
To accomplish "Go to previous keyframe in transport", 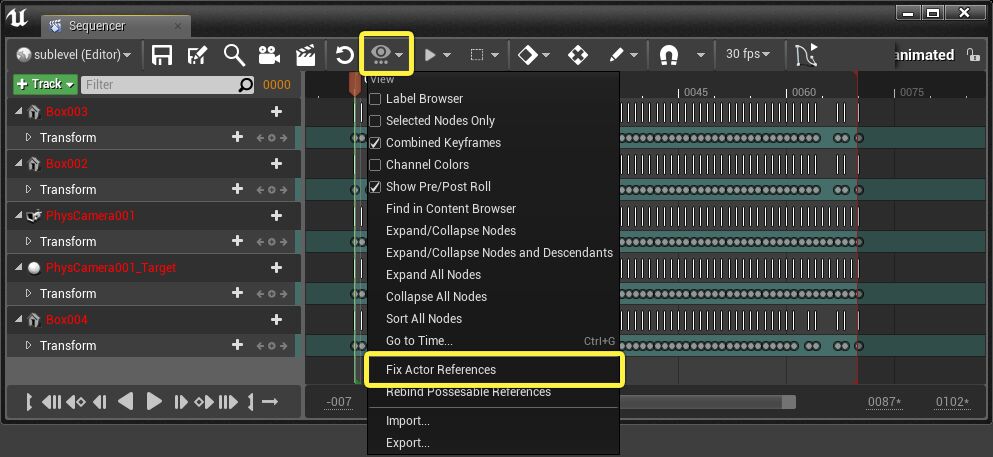I will point(75,402).
